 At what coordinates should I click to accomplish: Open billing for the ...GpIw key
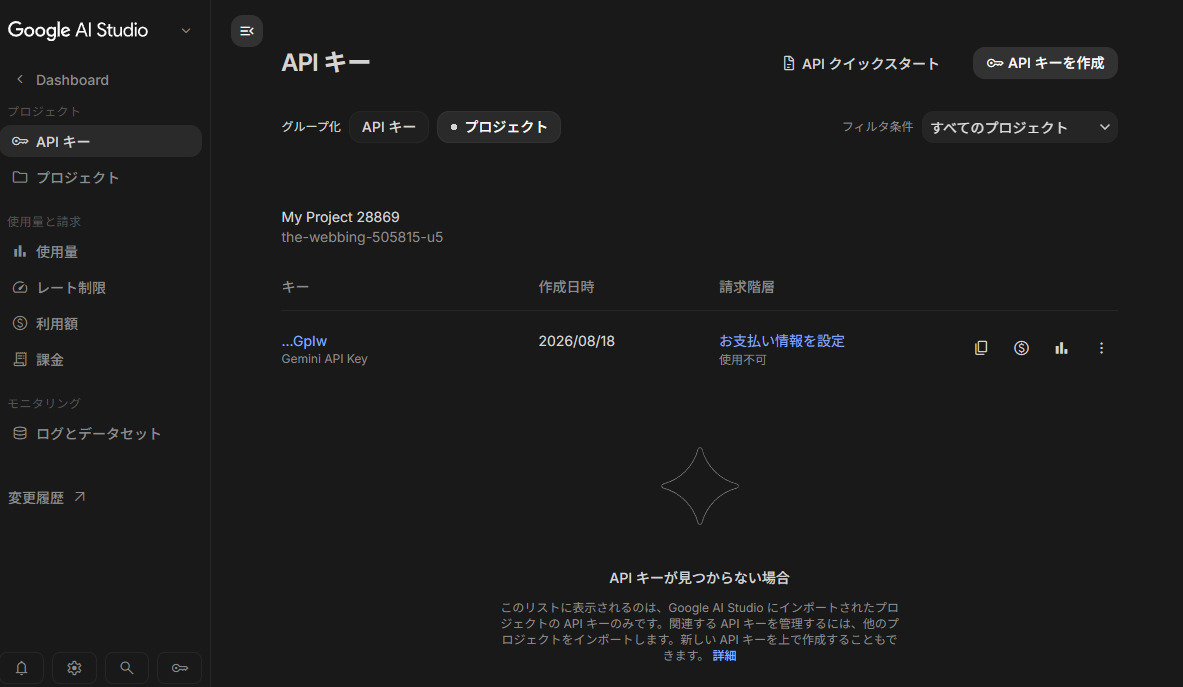pyautogui.click(x=1021, y=348)
